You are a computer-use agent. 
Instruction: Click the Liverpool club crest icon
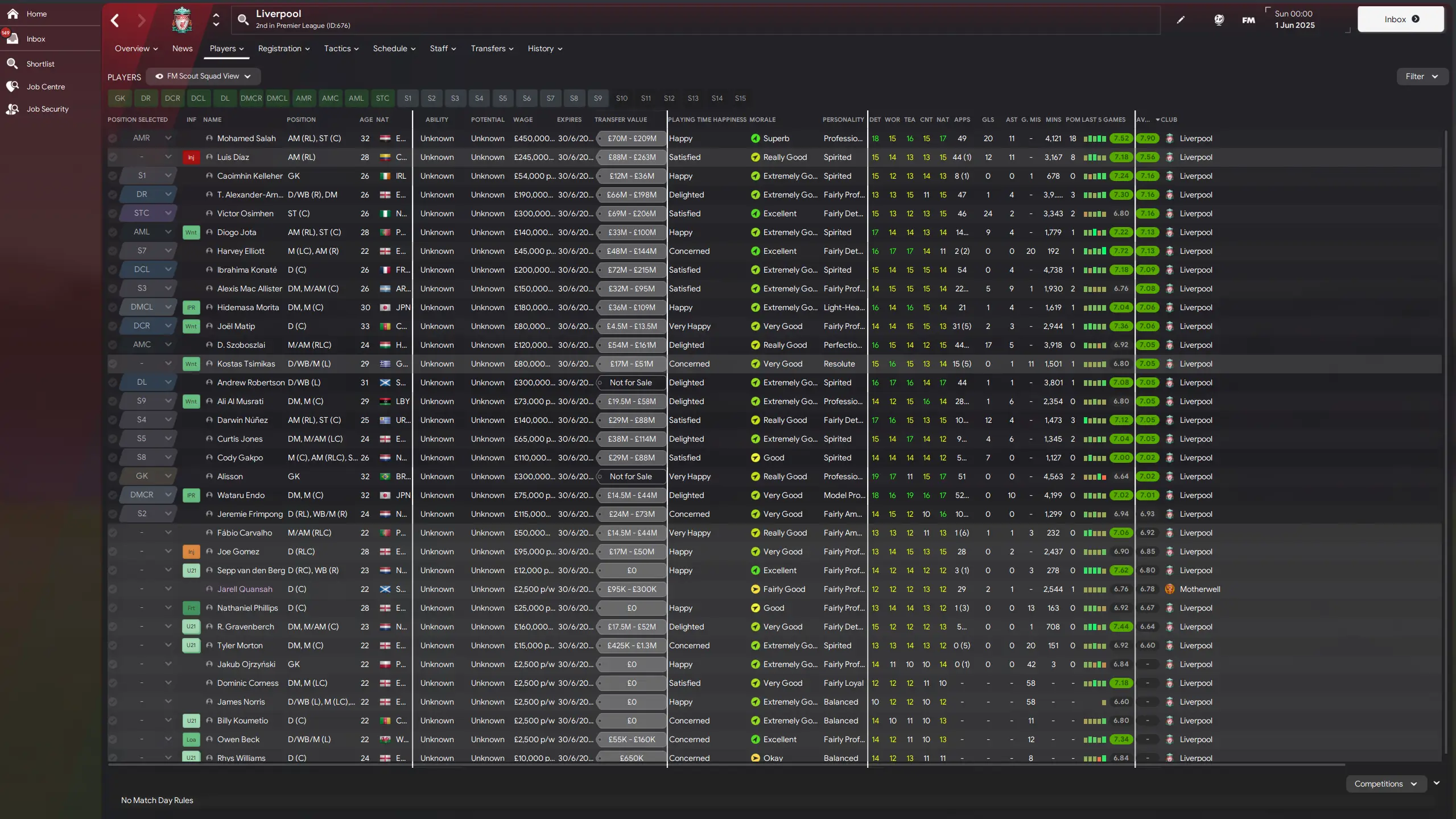(182, 20)
